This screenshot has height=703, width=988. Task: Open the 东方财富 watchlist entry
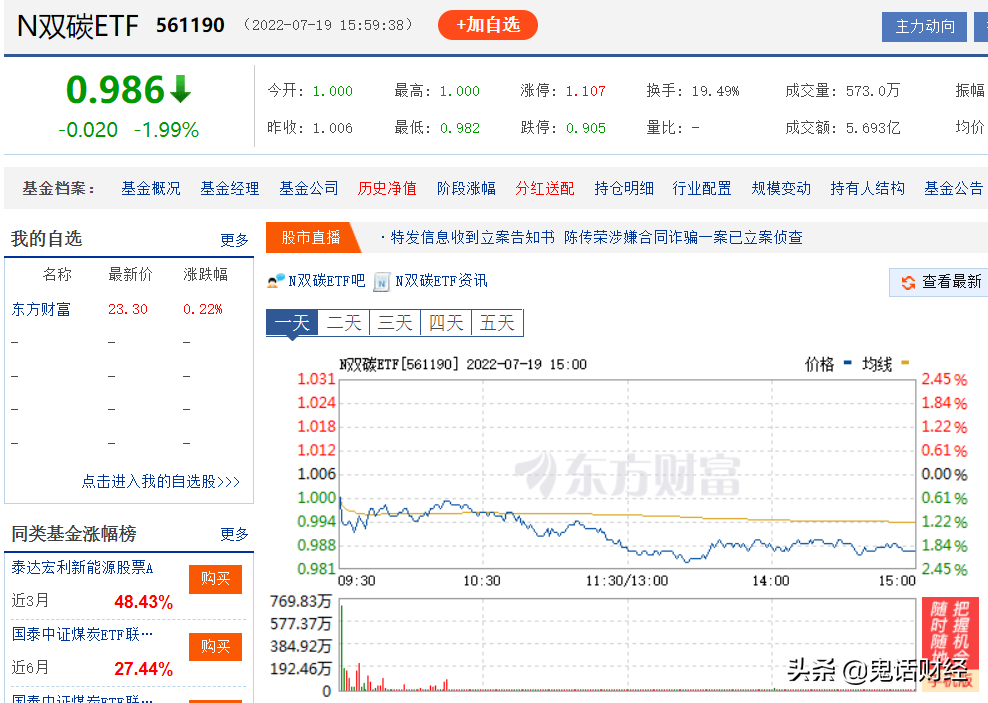[41, 309]
